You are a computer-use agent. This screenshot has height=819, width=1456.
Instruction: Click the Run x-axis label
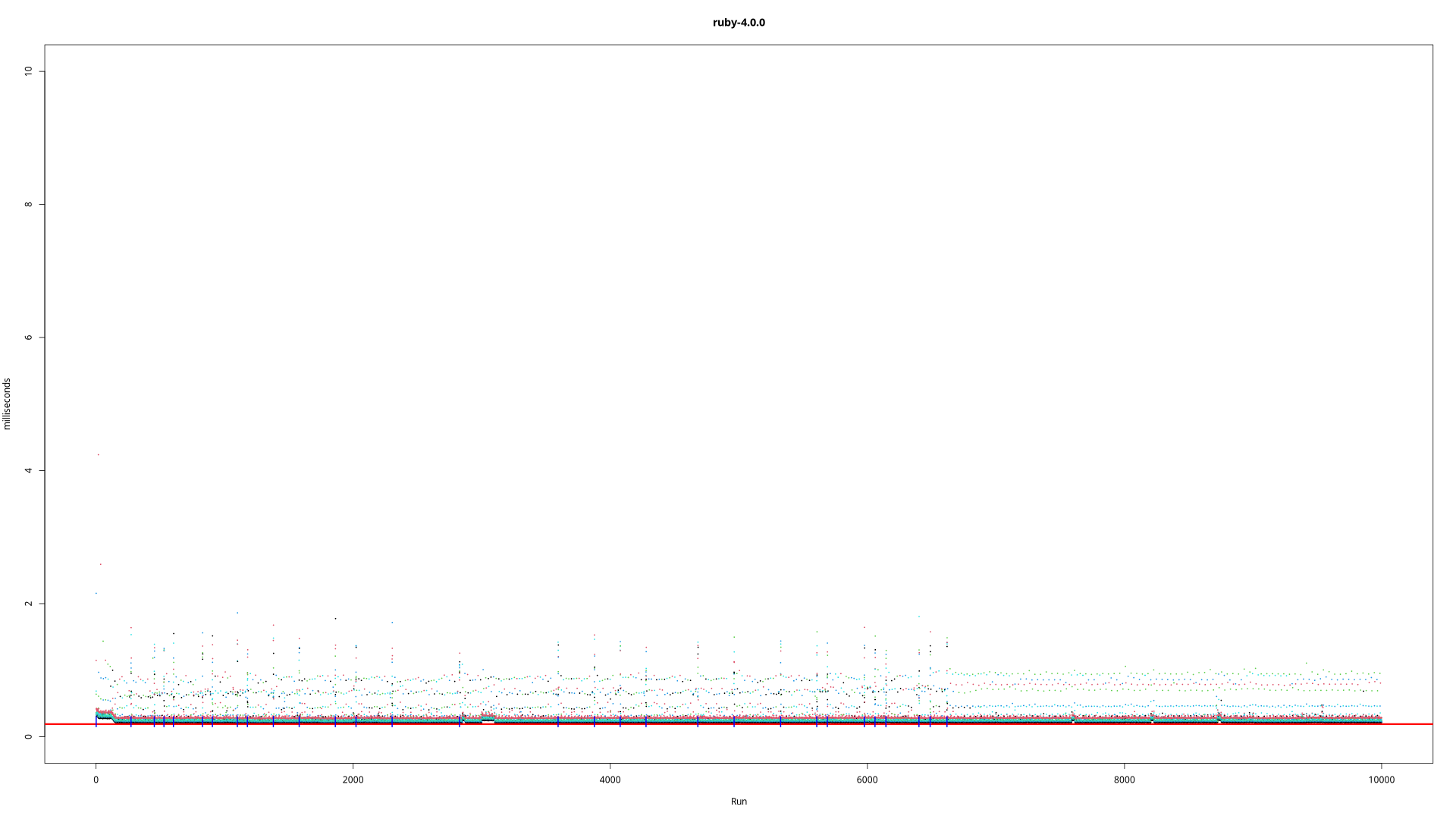739,802
